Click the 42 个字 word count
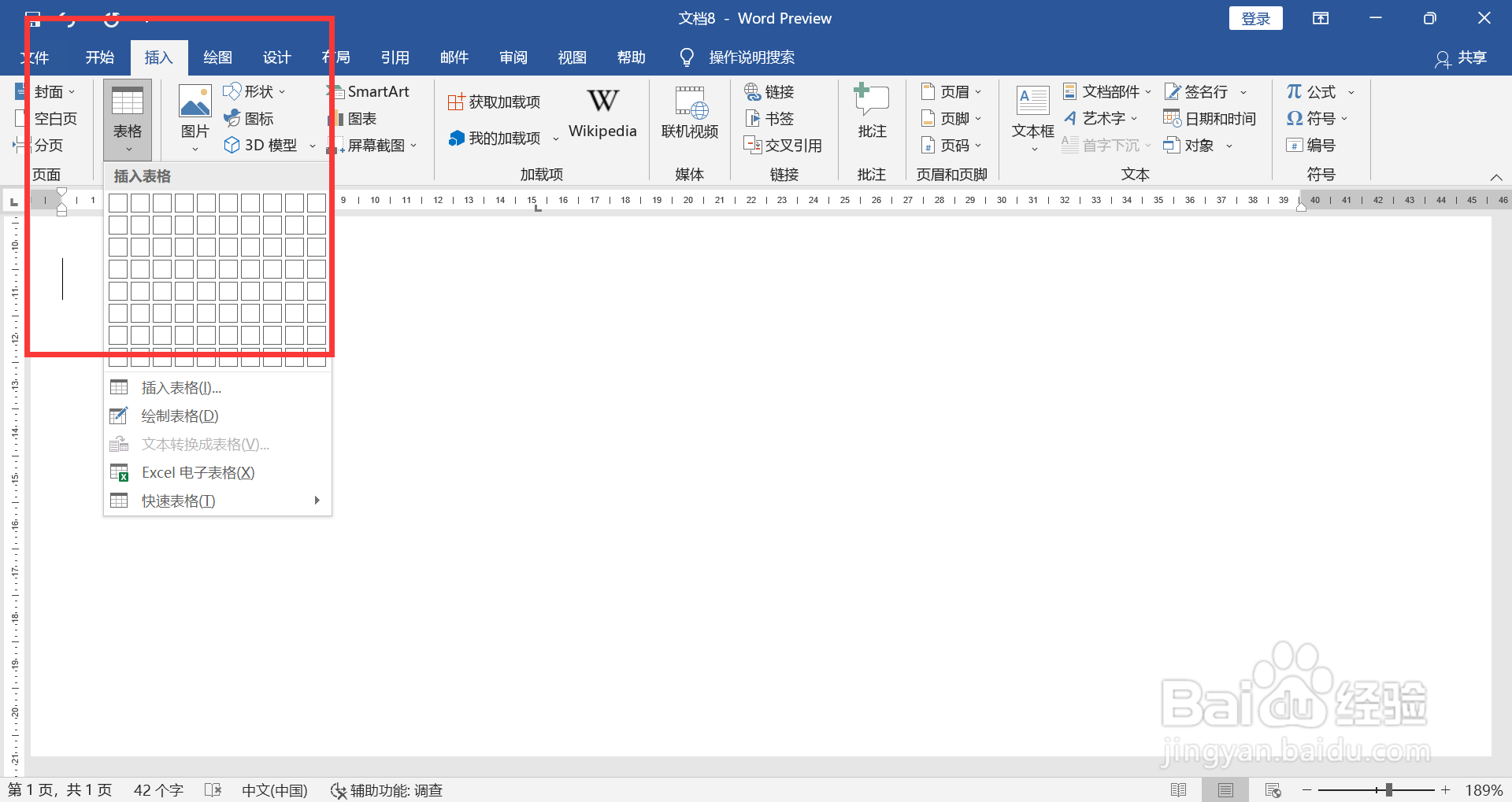This screenshot has height=802, width=1512. [x=158, y=790]
